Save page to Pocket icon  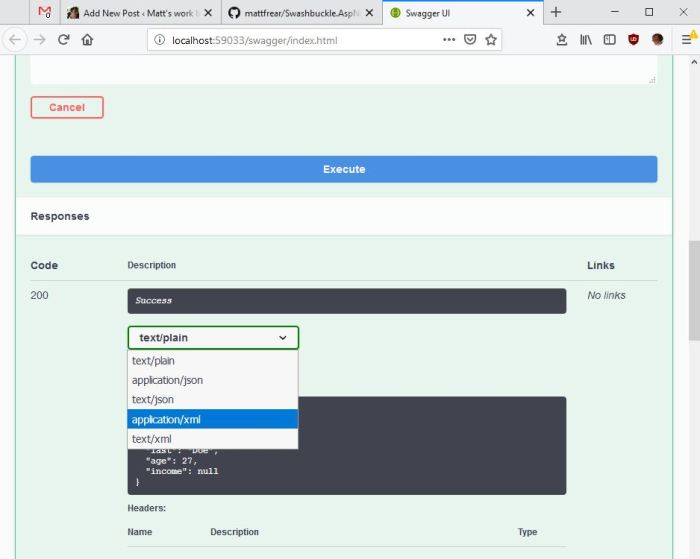[470, 40]
